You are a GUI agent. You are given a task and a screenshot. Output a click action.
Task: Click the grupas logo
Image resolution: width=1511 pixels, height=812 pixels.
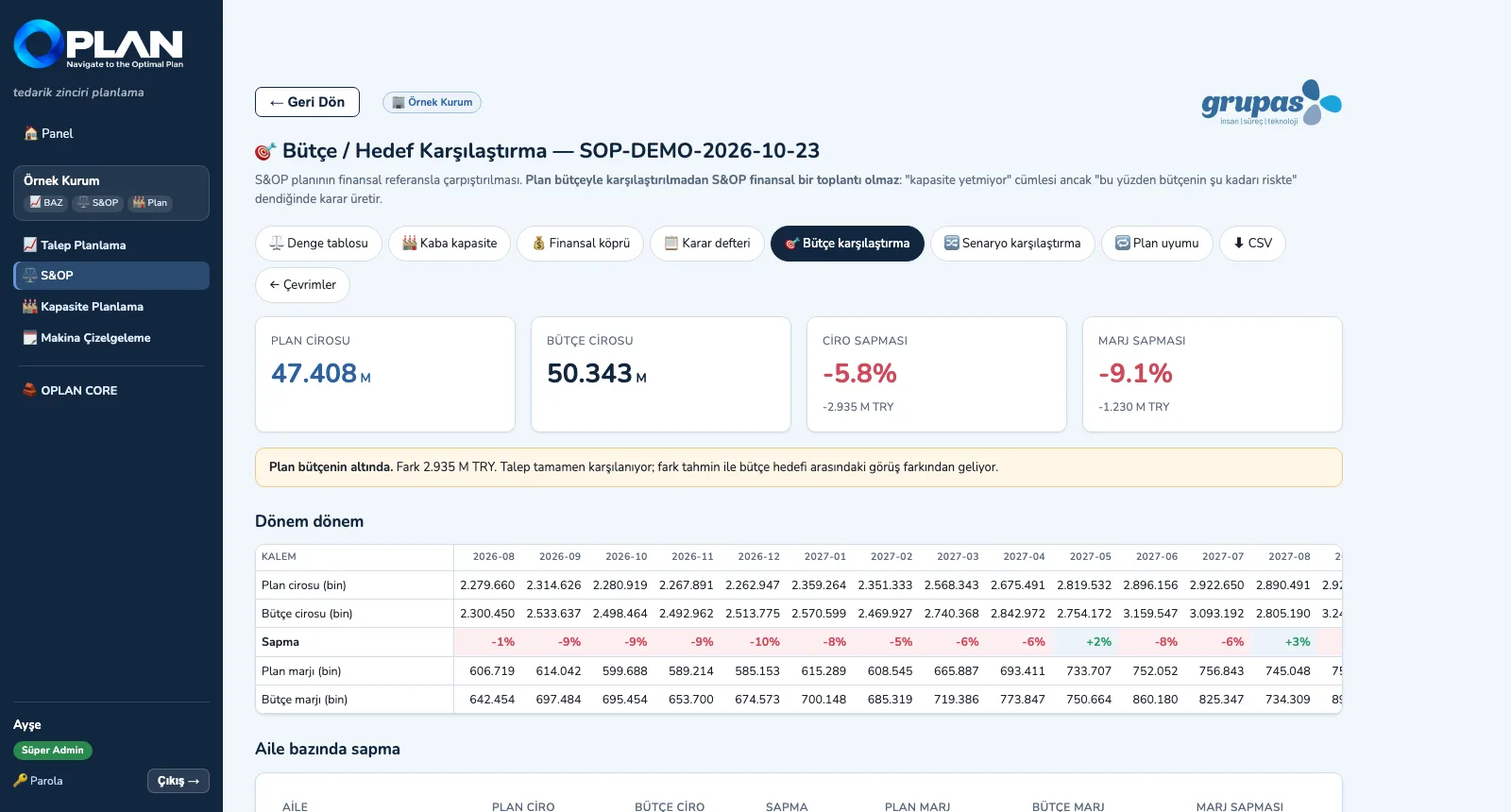click(x=1271, y=102)
